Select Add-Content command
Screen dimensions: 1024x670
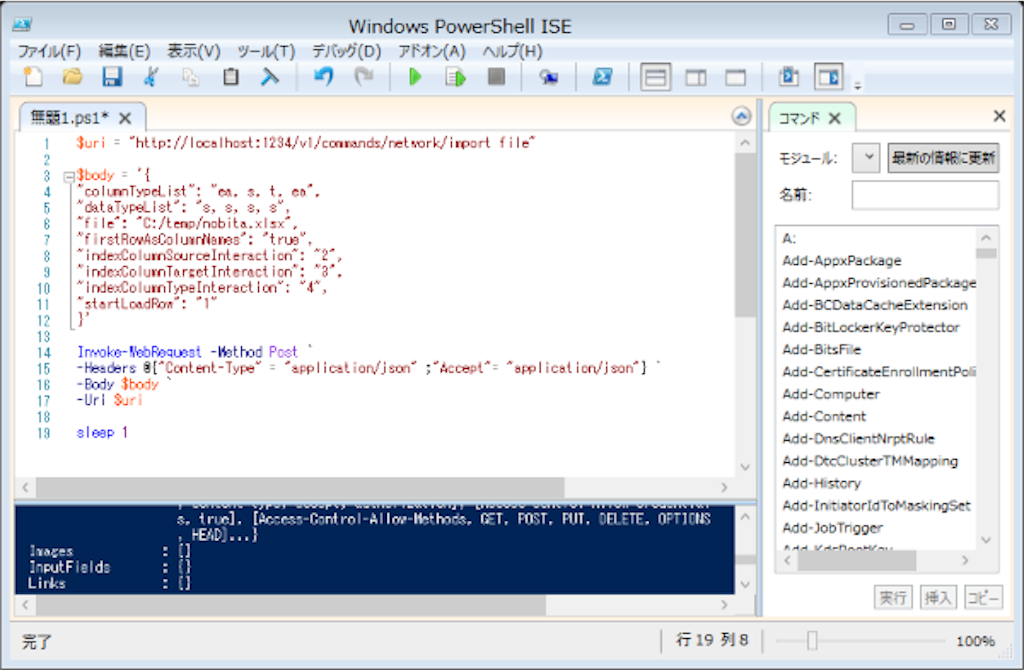[x=824, y=416]
